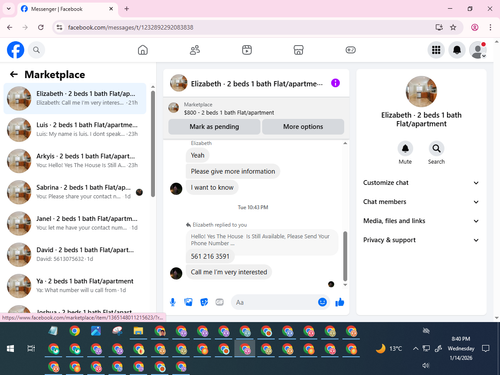The image size is (500, 375).
Task: Open the nine-dot Menu grid
Action: [436, 50]
